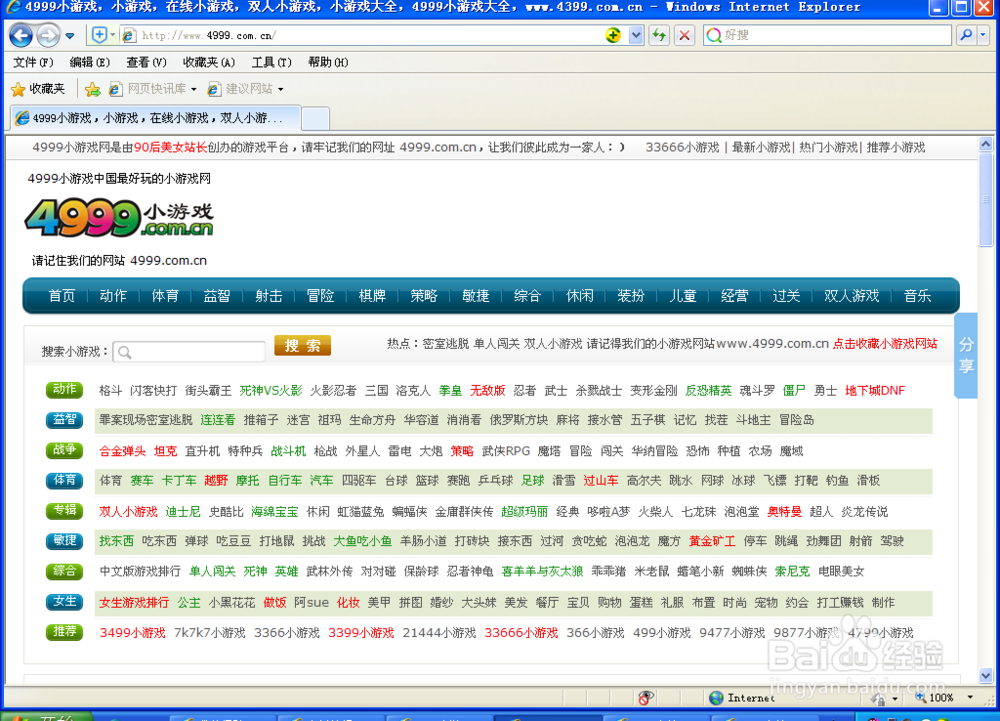Screen dimensions: 1000x721
Task: Click the red Stop loading icon
Action: coord(684,35)
